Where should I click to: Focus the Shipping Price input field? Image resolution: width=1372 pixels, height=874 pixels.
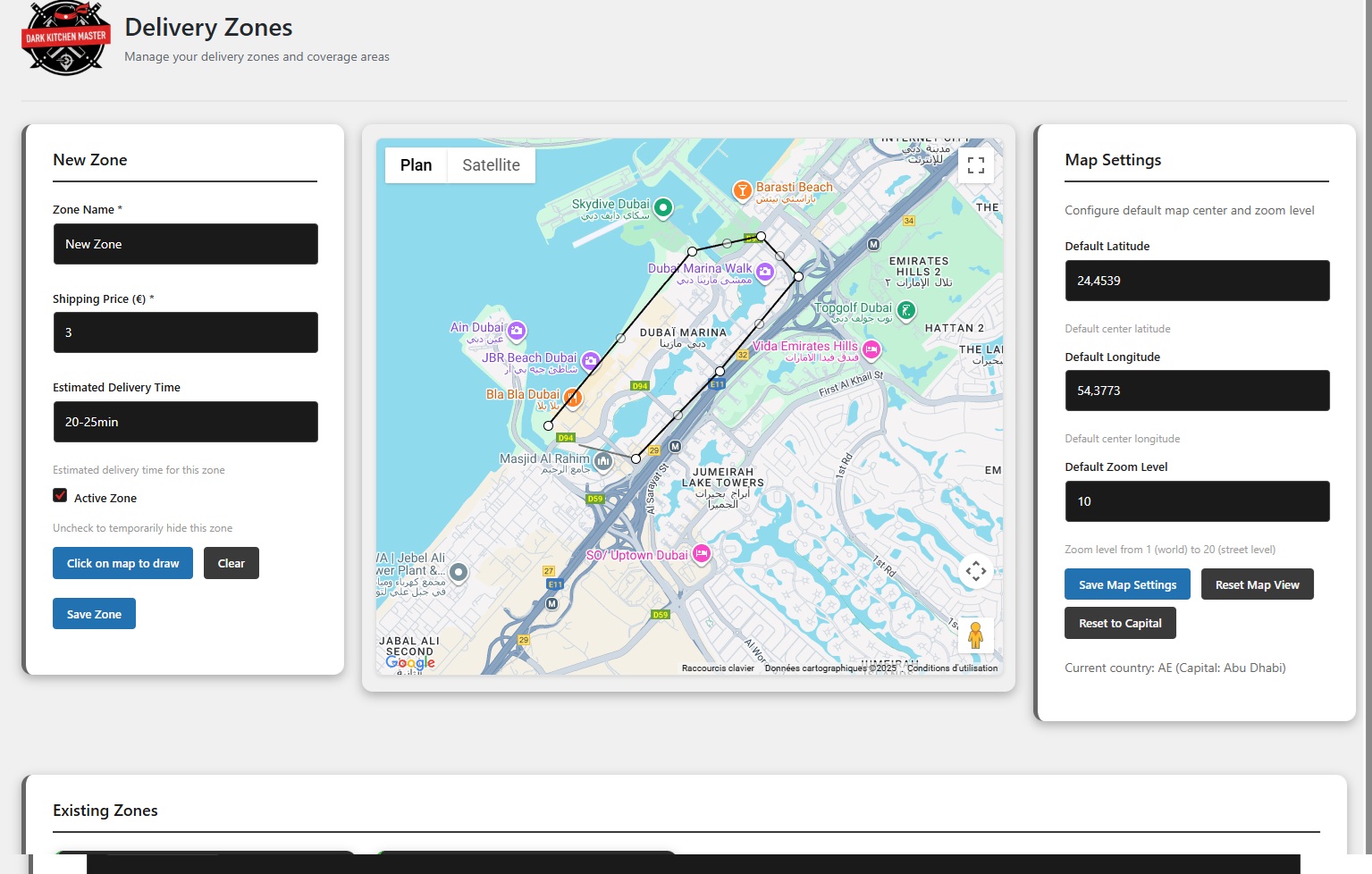[x=185, y=332]
